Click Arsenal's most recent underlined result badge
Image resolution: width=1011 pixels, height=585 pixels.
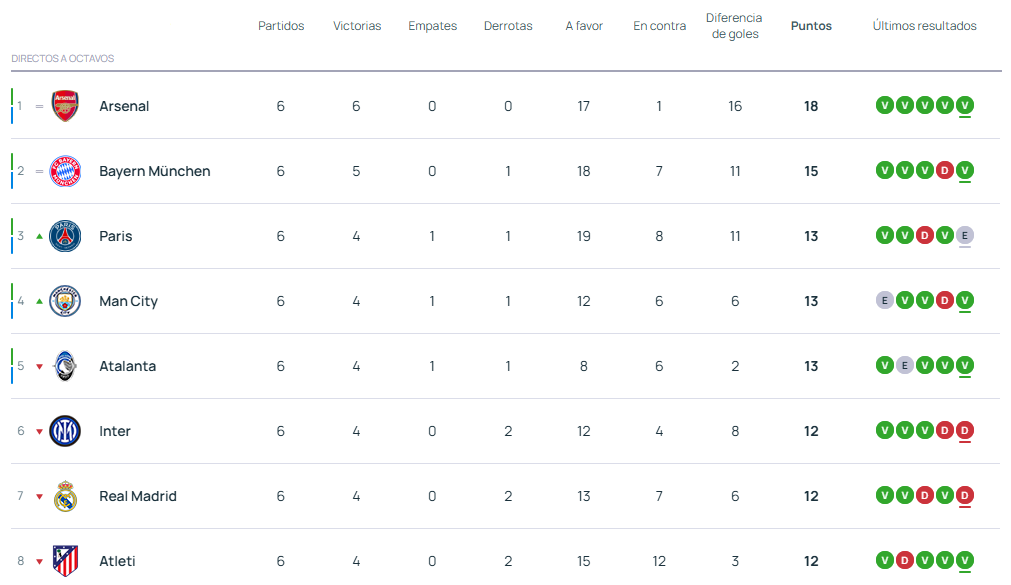964,105
